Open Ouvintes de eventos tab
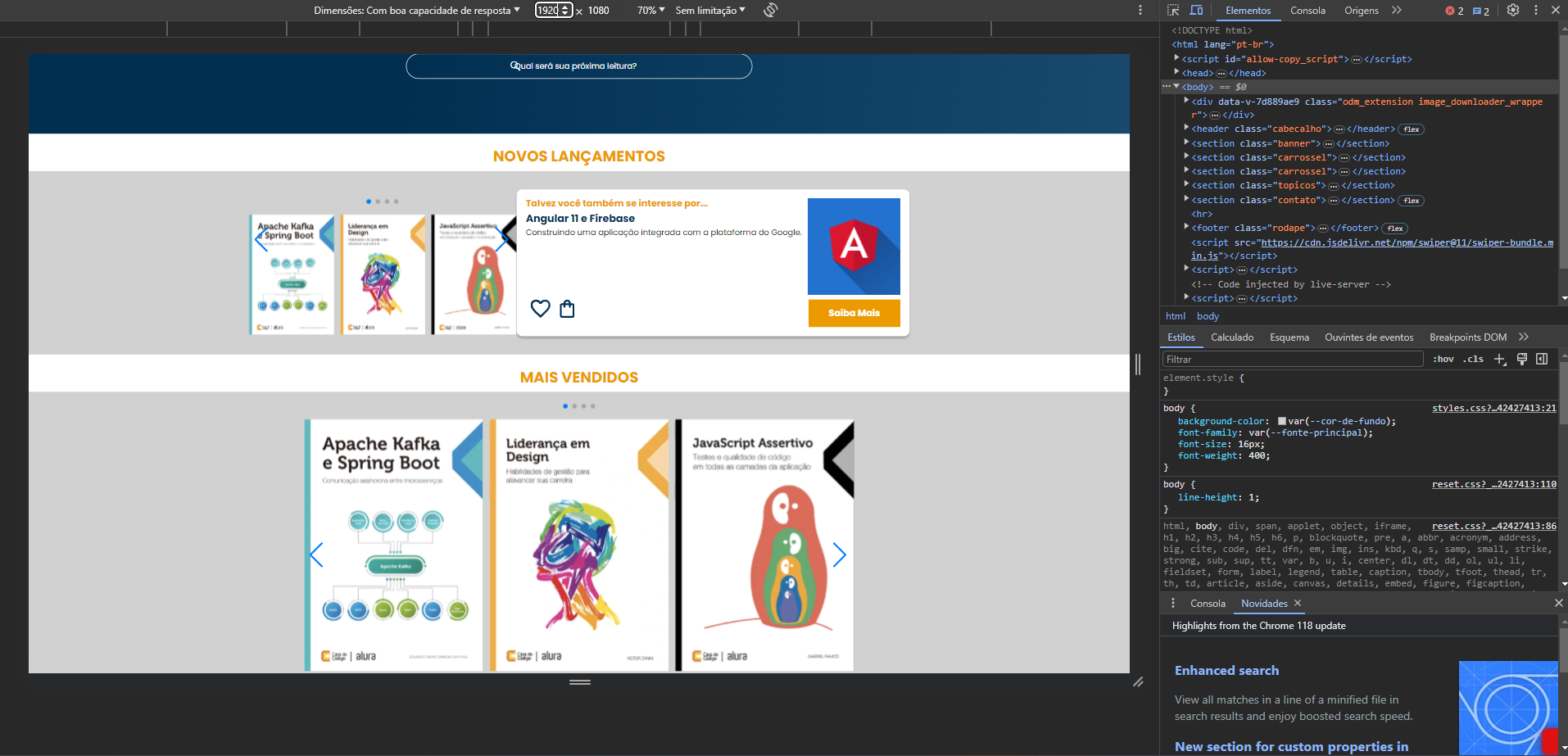Screen dimensions: 1568x756 (x=1369, y=337)
